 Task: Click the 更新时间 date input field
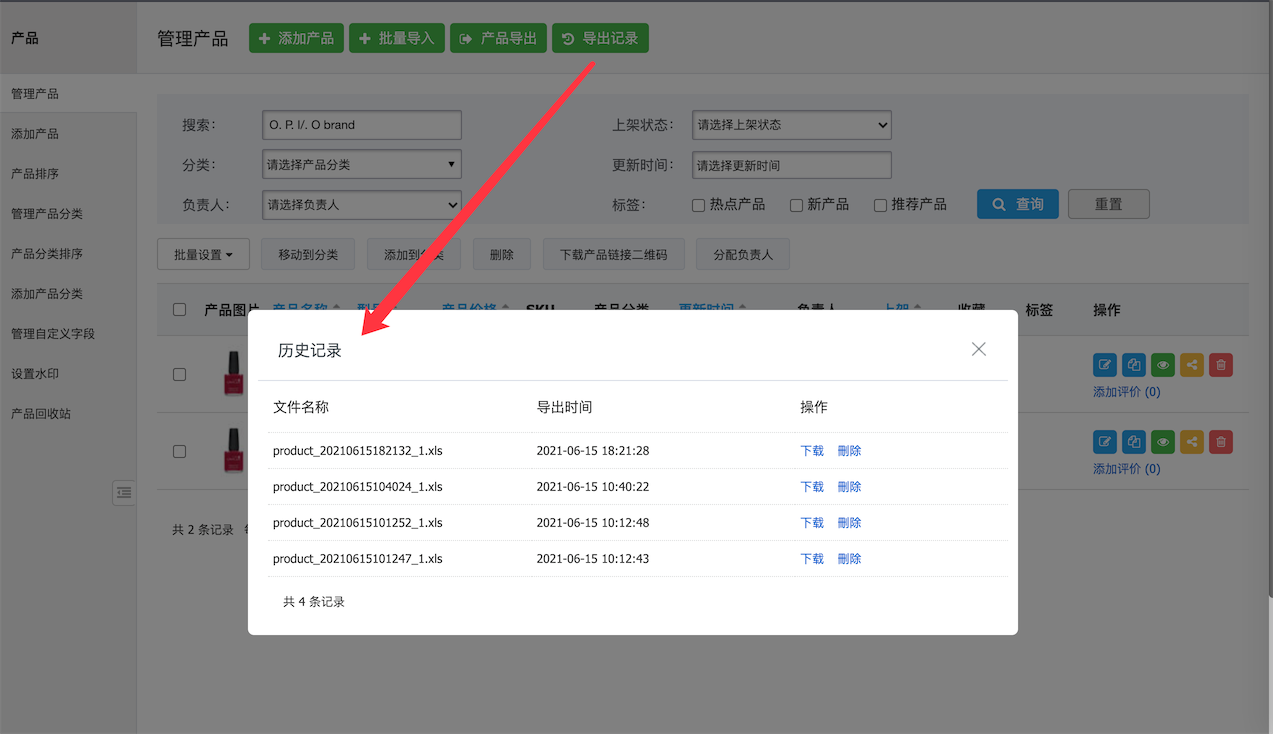(791, 165)
